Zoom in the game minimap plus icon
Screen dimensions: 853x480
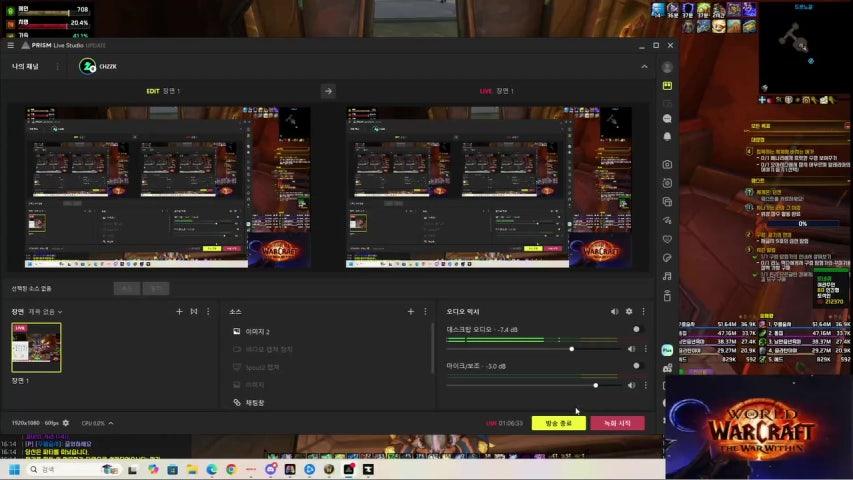click(x=762, y=100)
